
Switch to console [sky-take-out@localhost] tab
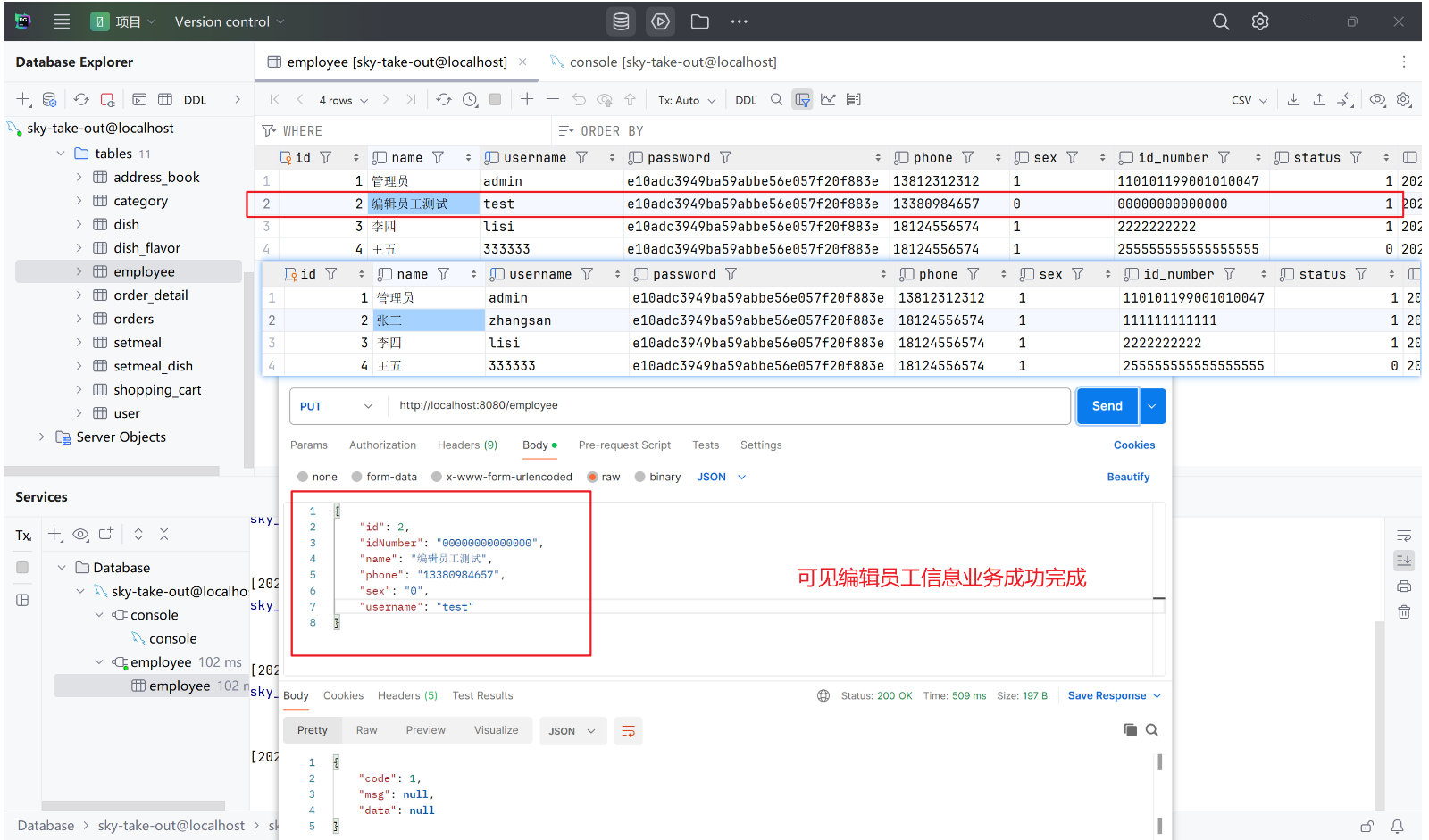pyautogui.click(x=664, y=62)
